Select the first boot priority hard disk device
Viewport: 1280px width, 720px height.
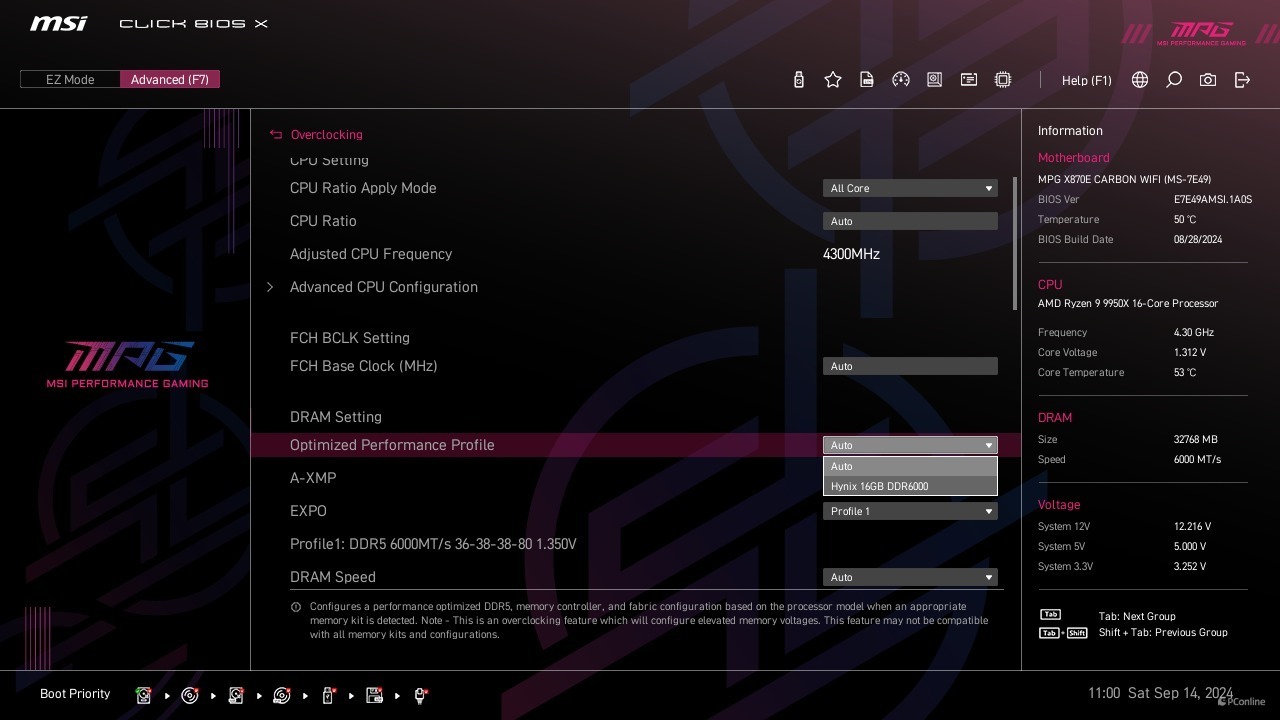pos(144,695)
